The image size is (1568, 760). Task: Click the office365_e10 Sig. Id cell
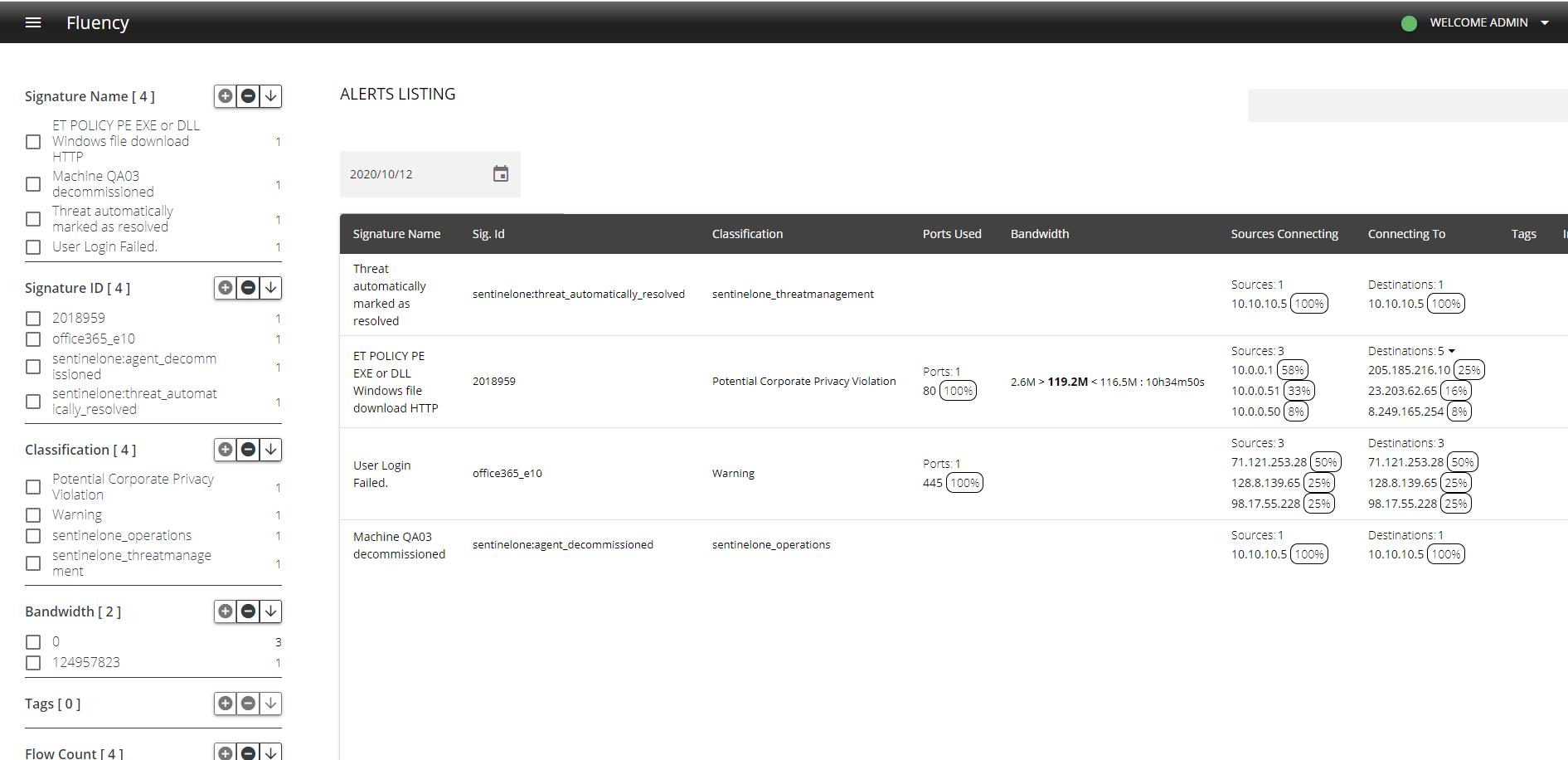(507, 473)
